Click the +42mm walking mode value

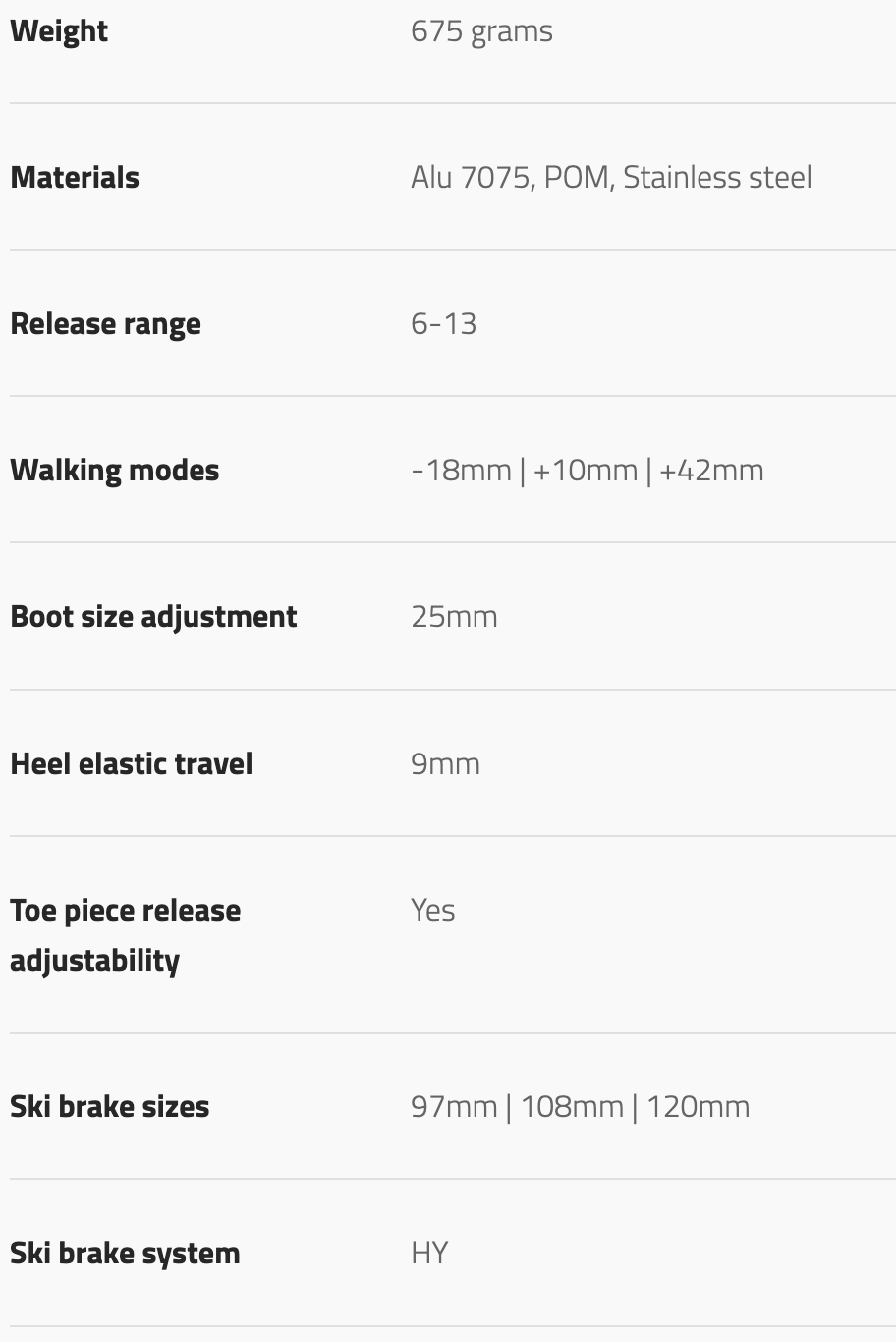pyautogui.click(x=711, y=471)
